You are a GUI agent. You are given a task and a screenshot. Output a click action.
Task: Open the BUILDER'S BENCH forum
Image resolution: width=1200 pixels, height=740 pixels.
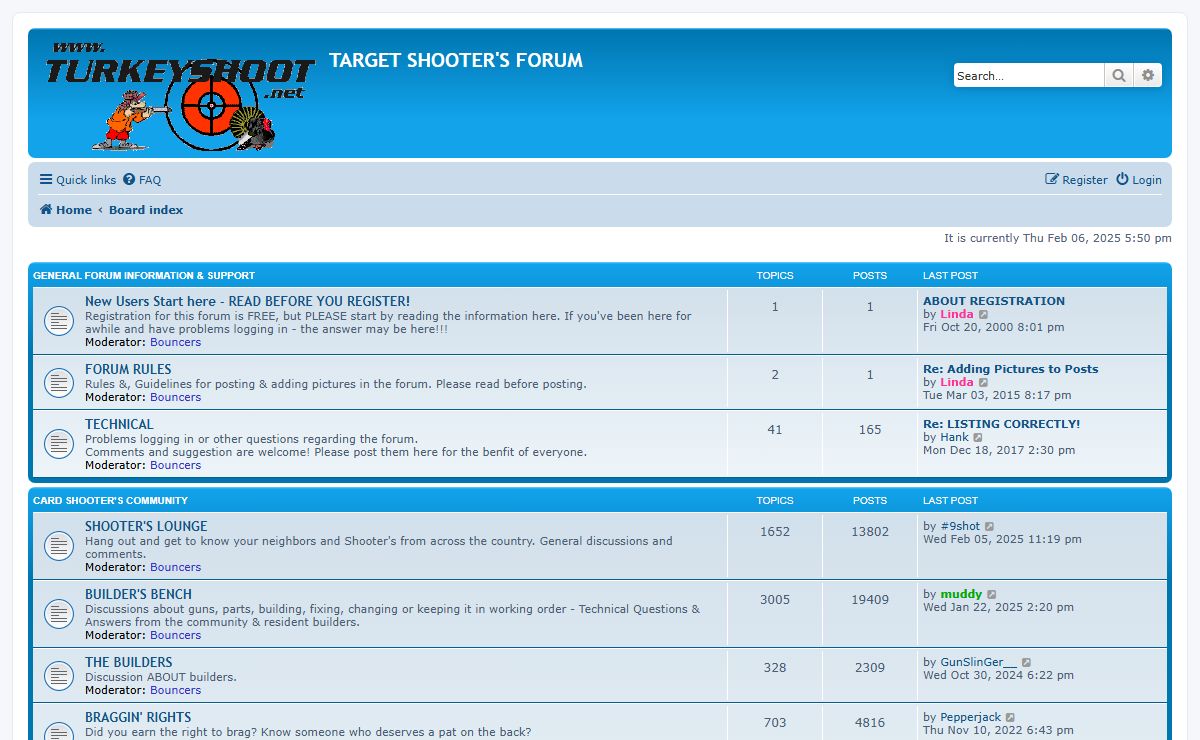tap(138, 594)
